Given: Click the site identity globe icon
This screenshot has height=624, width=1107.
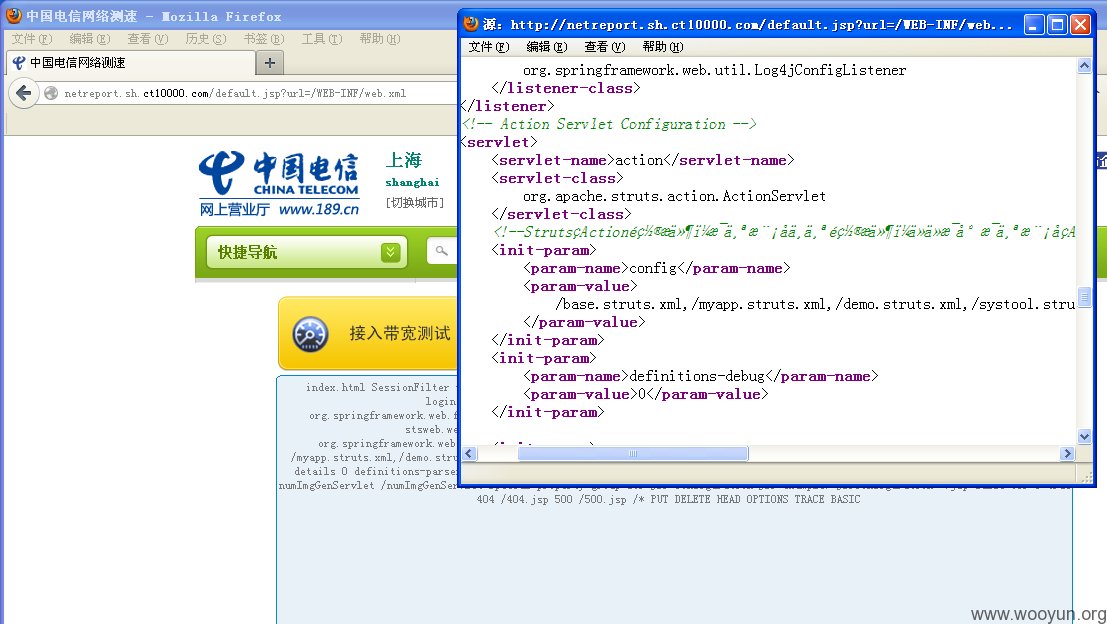Looking at the screenshot, I should pyautogui.click(x=51, y=93).
